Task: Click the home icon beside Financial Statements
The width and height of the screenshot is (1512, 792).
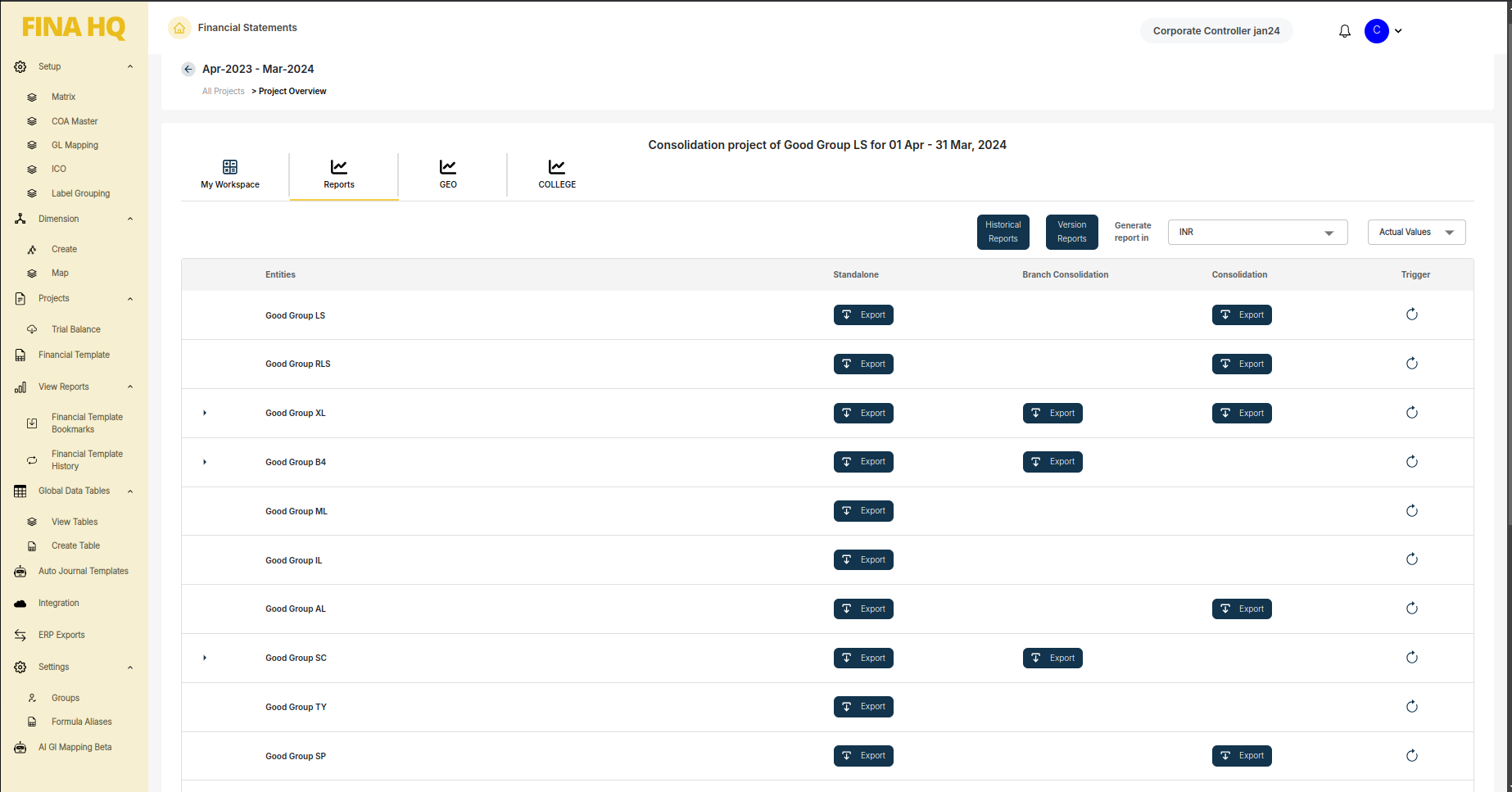Action: pos(179,28)
